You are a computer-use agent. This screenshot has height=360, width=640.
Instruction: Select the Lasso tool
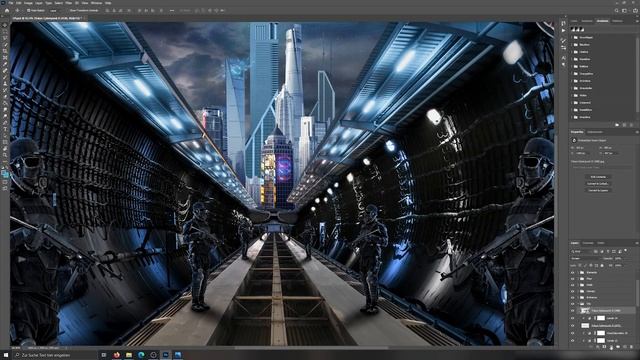(5, 38)
